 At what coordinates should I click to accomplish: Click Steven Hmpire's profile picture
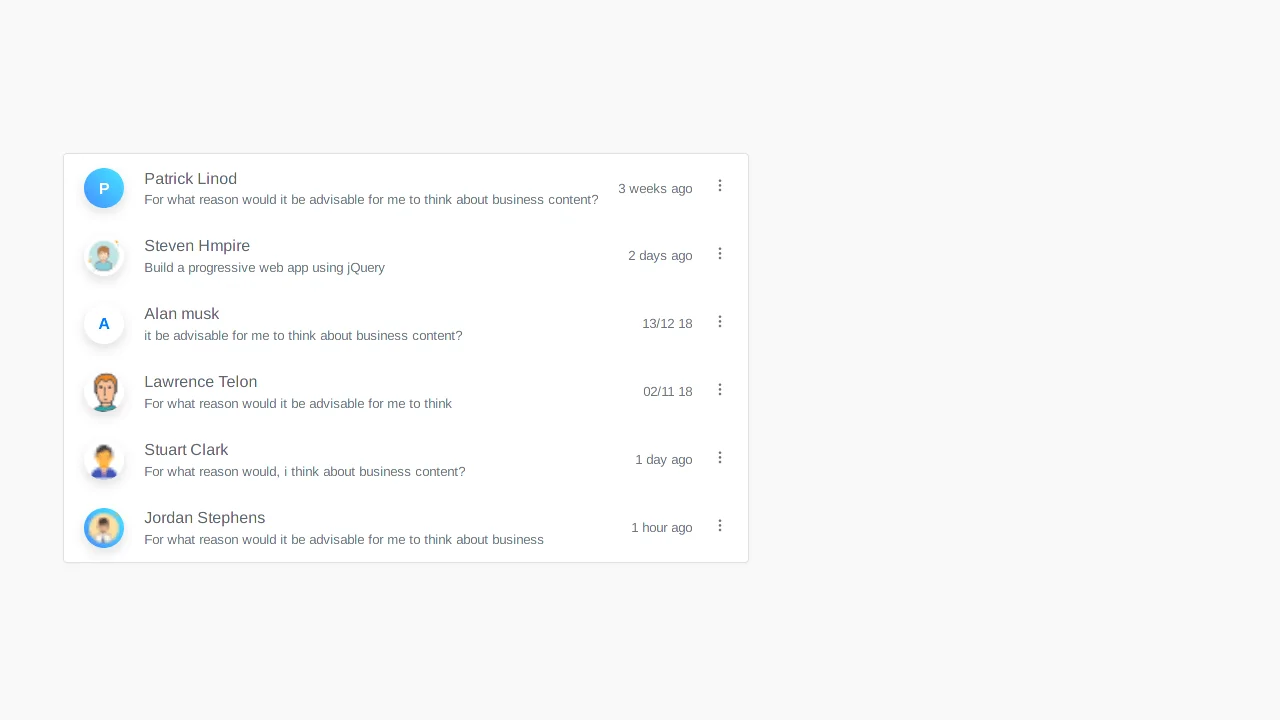pyautogui.click(x=104, y=256)
